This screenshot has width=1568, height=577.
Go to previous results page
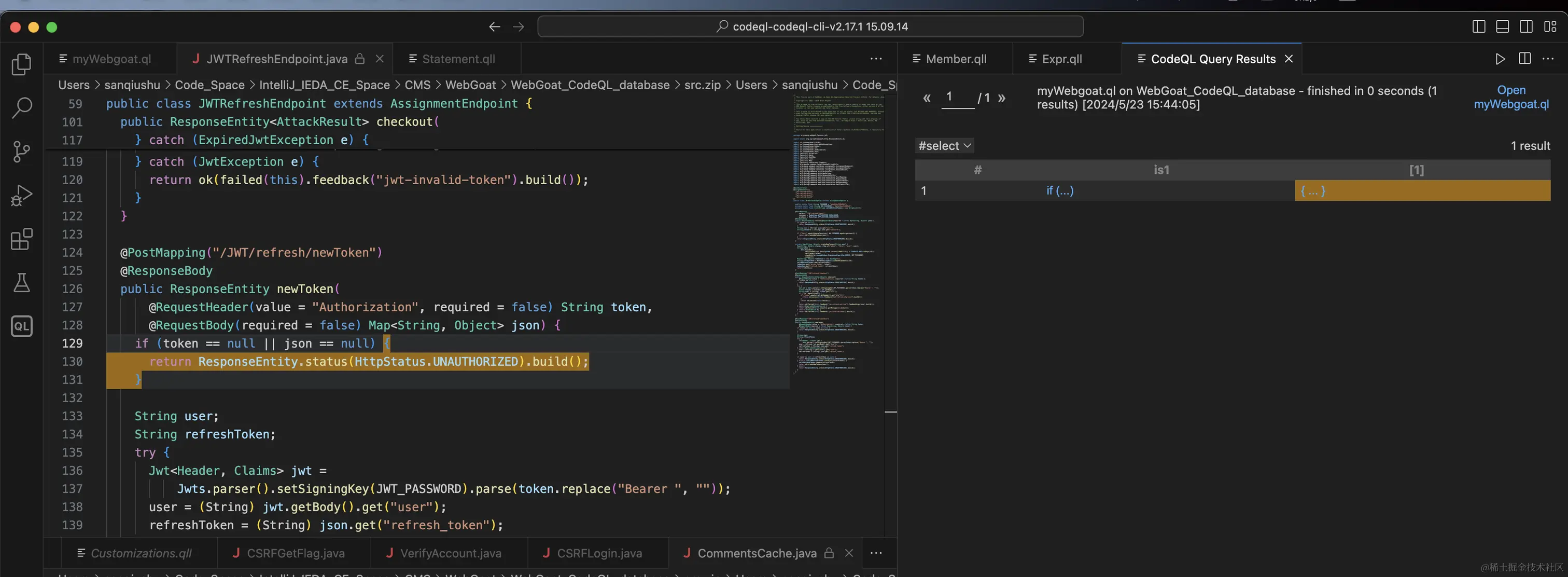[927, 98]
